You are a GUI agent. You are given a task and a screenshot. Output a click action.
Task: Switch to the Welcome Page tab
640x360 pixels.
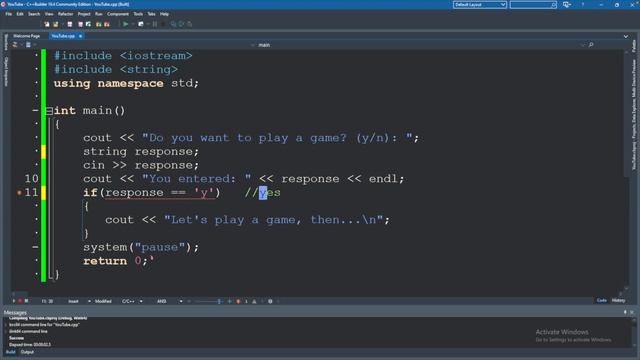(27, 36)
